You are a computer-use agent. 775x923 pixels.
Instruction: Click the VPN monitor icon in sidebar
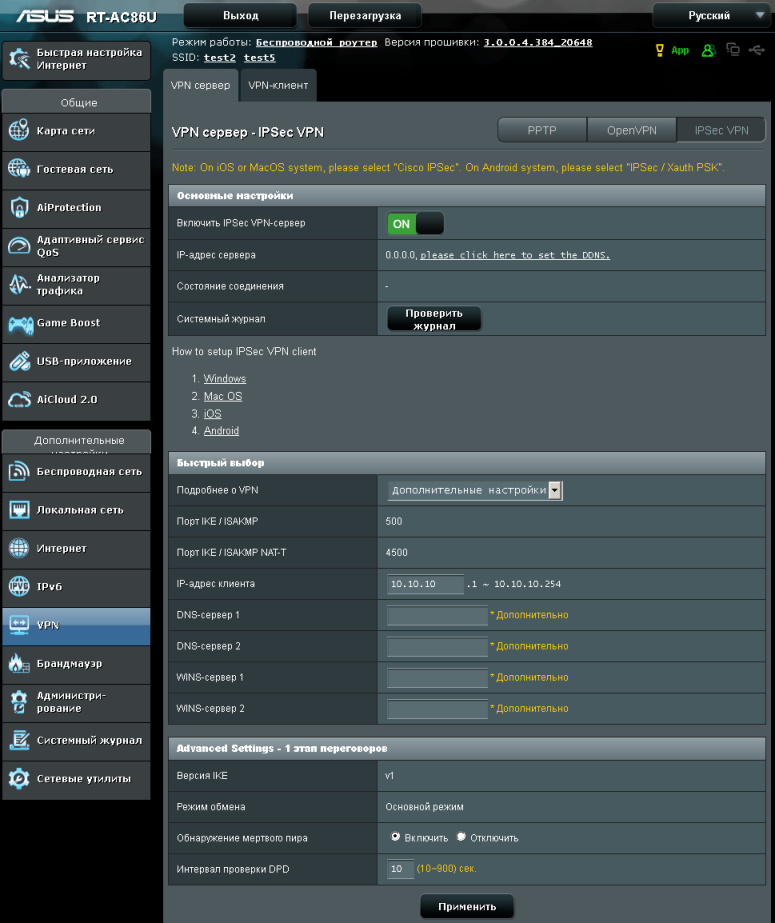(x=19, y=625)
